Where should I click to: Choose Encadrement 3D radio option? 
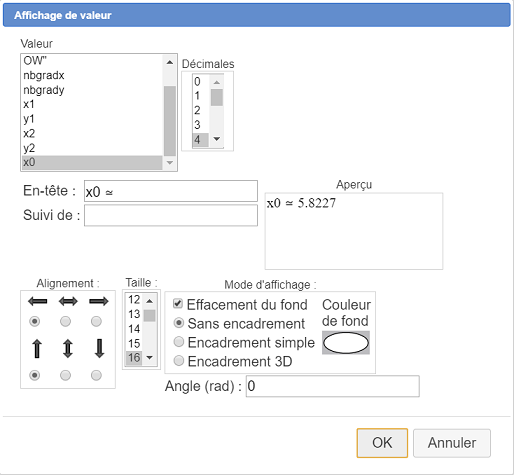179,361
